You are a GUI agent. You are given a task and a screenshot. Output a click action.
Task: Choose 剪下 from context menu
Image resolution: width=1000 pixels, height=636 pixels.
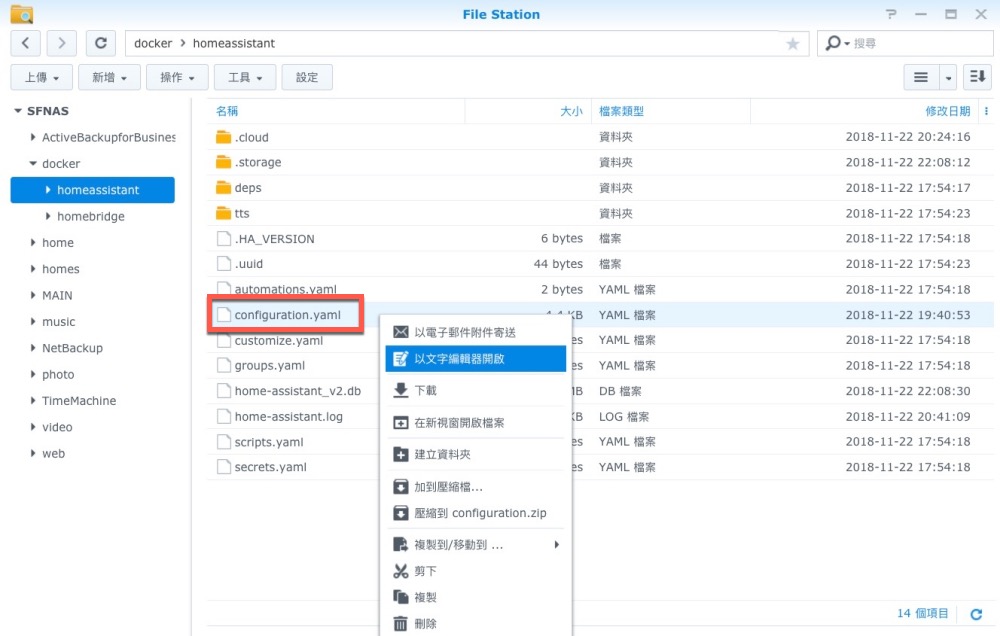click(476, 571)
